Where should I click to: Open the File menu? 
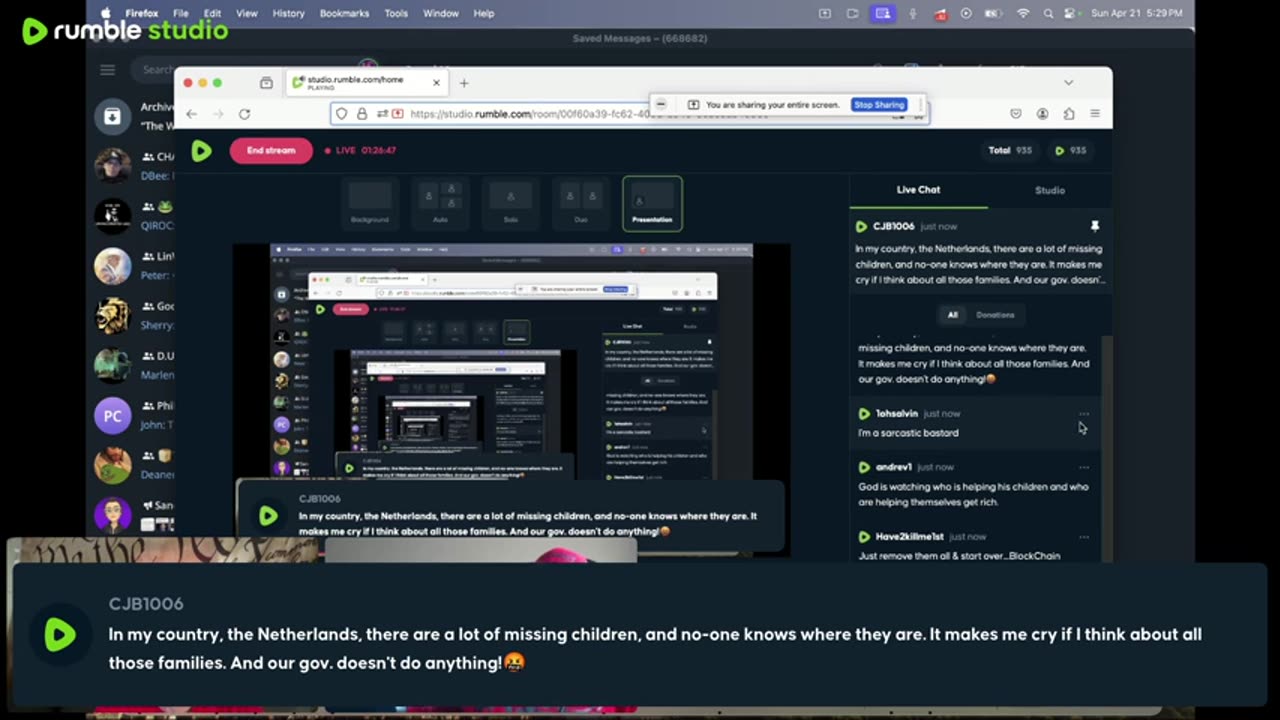pyautogui.click(x=181, y=13)
